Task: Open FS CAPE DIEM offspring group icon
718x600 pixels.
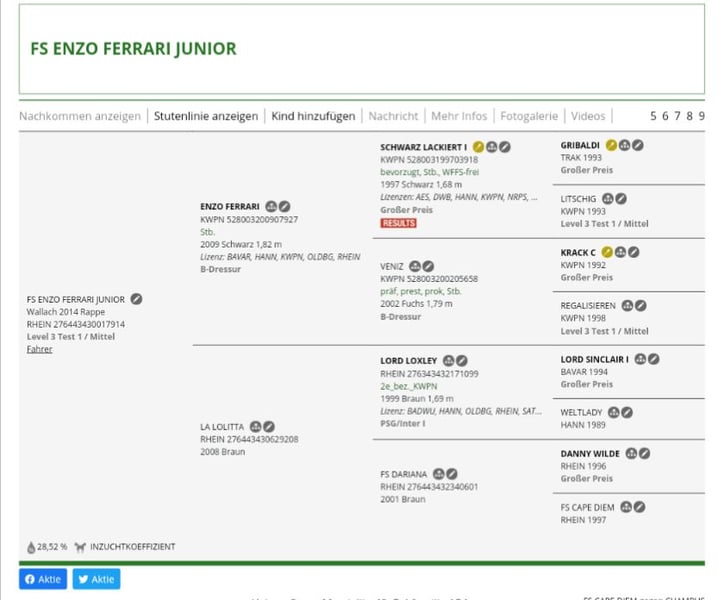Action: click(626, 507)
